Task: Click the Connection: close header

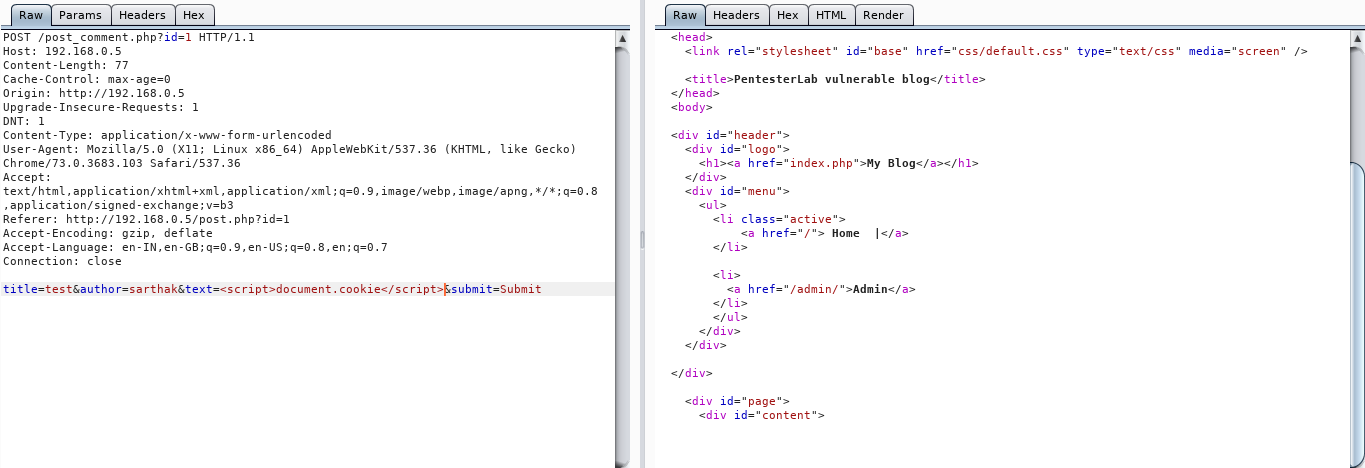Action: [62, 261]
